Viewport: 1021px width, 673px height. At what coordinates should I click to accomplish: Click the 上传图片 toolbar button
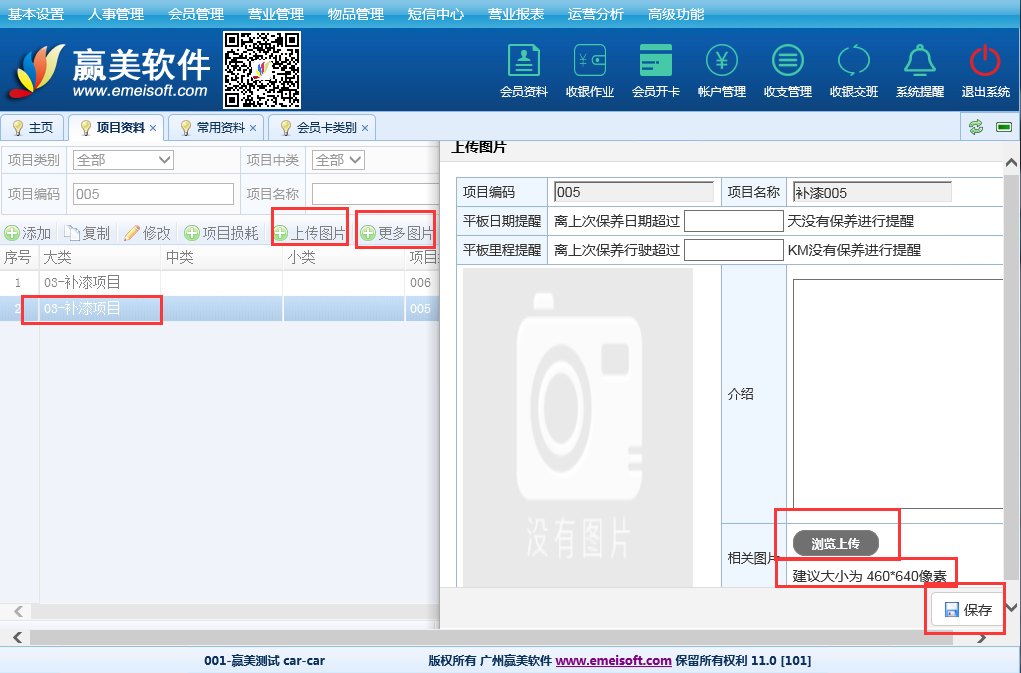tap(310, 233)
